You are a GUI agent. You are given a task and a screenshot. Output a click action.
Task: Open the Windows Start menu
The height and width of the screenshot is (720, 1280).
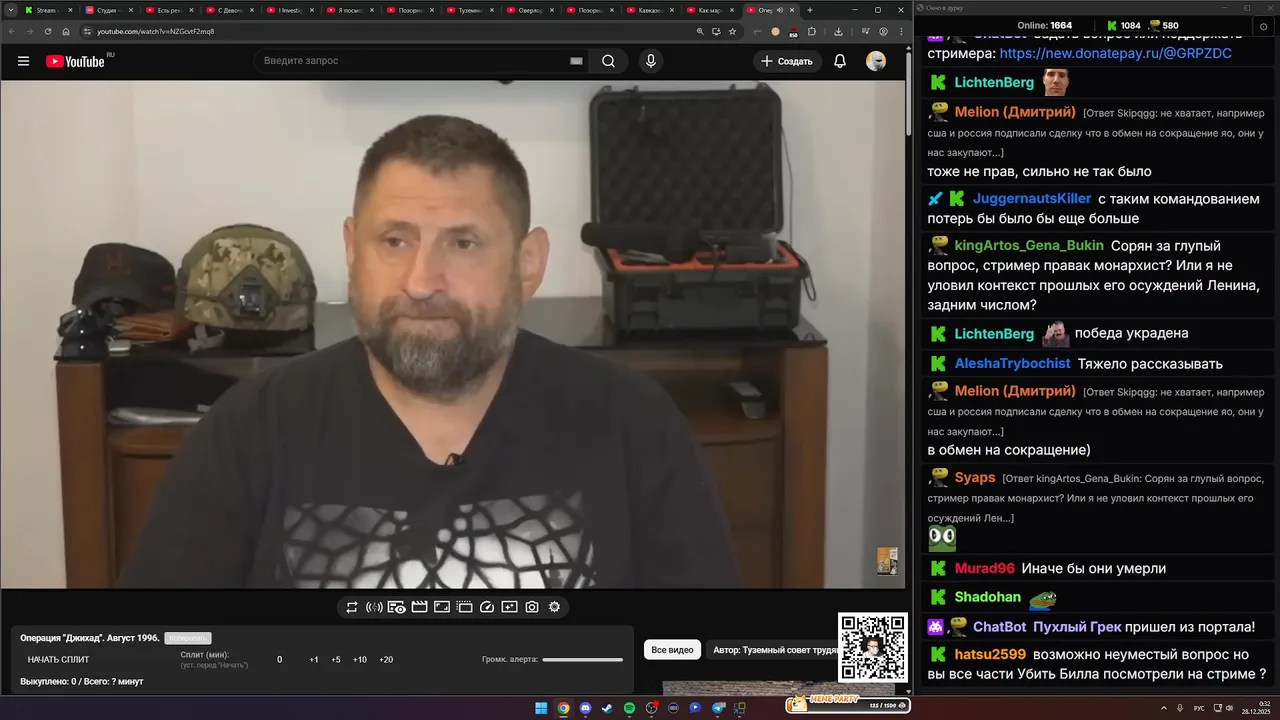pos(541,708)
